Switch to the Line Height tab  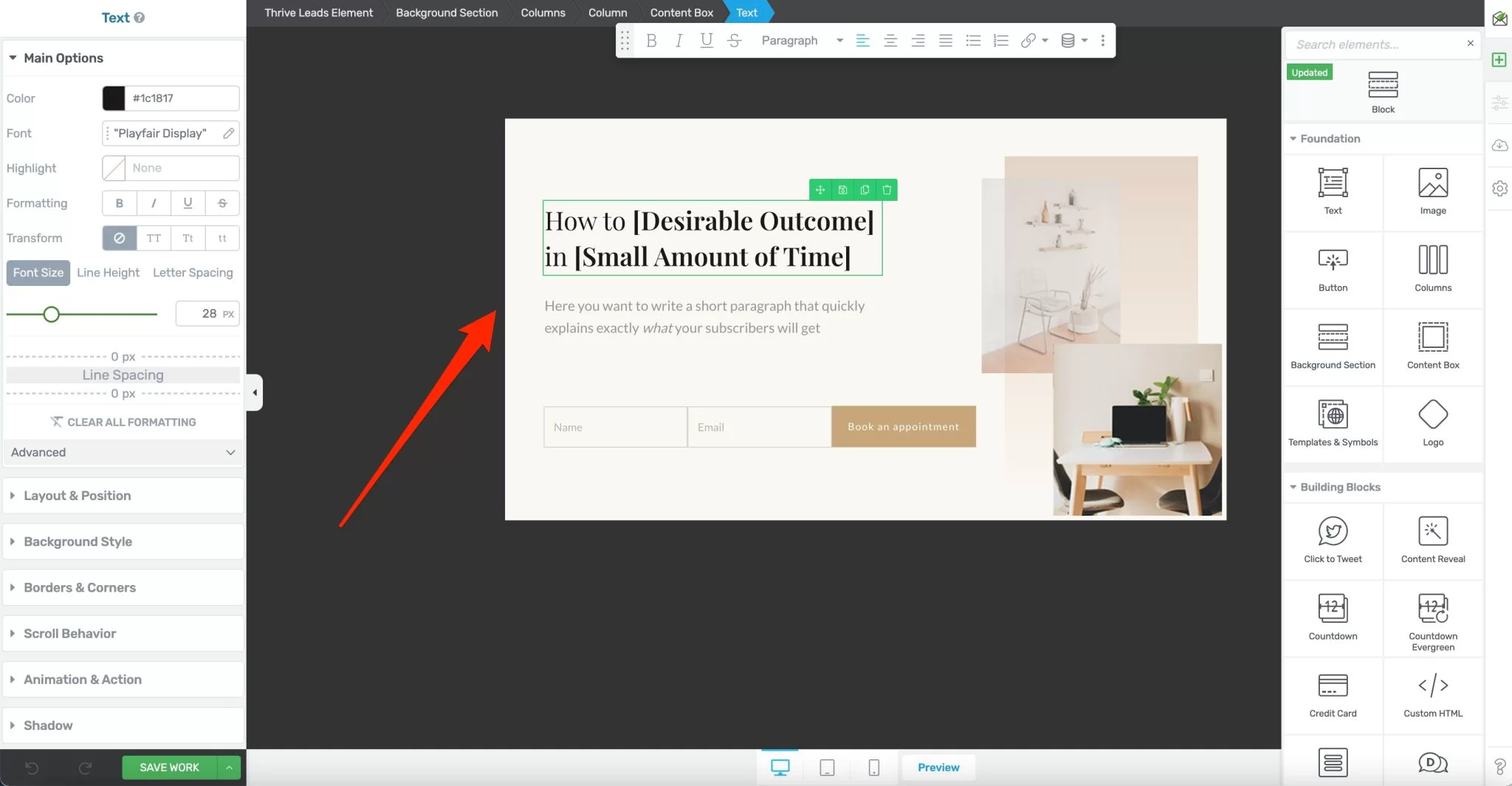coord(108,273)
